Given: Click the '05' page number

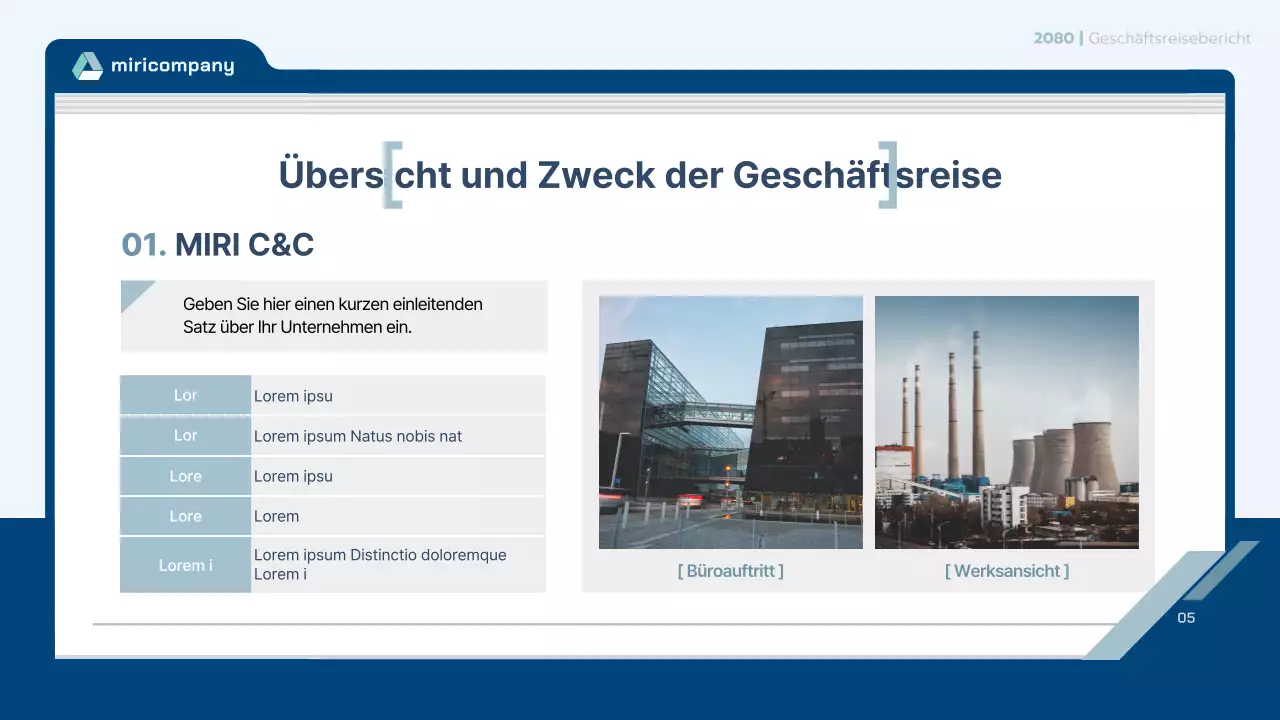Looking at the screenshot, I should point(1186,618).
